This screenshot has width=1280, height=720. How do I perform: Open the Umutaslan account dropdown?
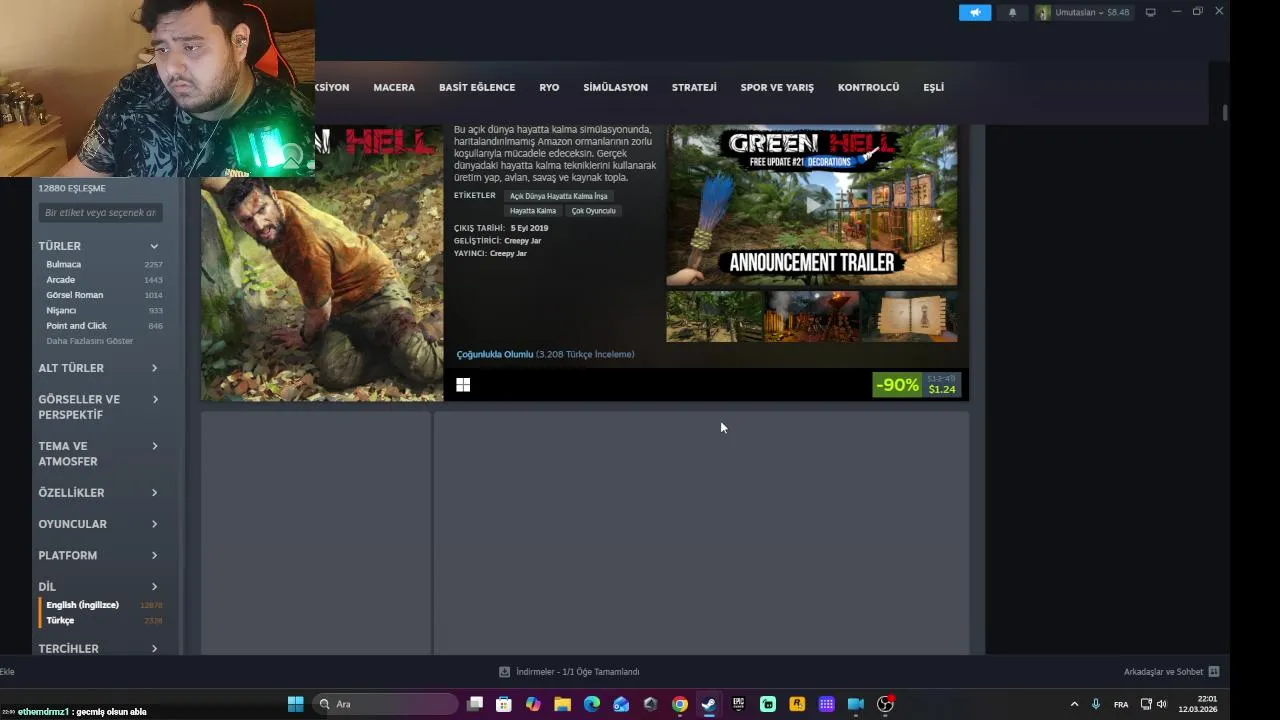1083,12
